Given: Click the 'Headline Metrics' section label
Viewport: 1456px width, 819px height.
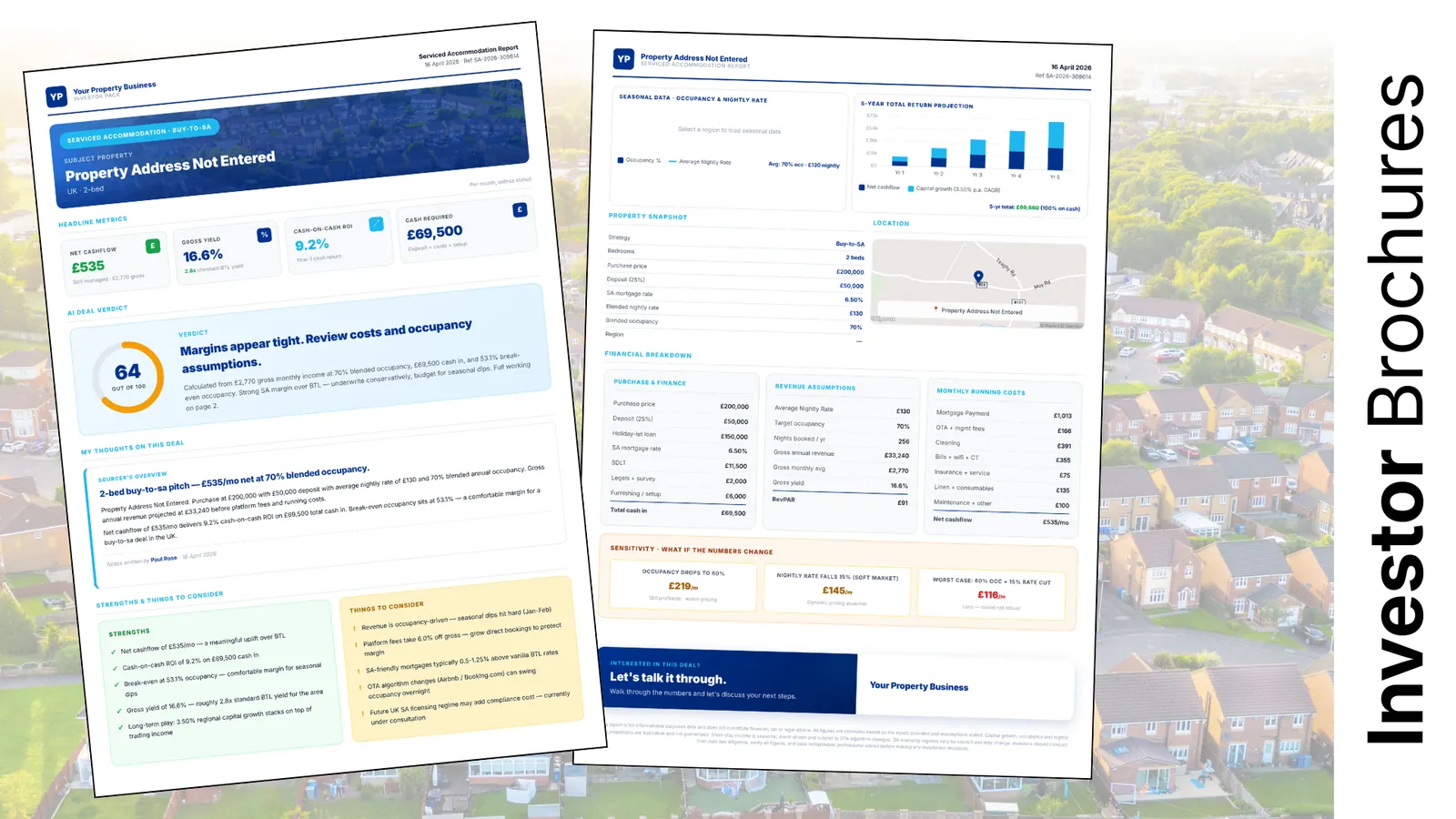Looking at the screenshot, I should point(93,221).
